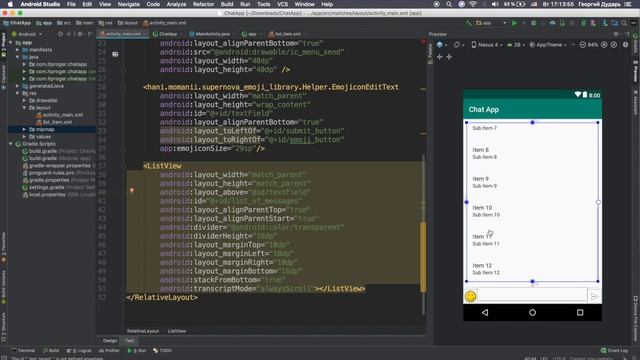Expand the mipmap folder
Screen dimensions: 640x360
coord(24,129)
